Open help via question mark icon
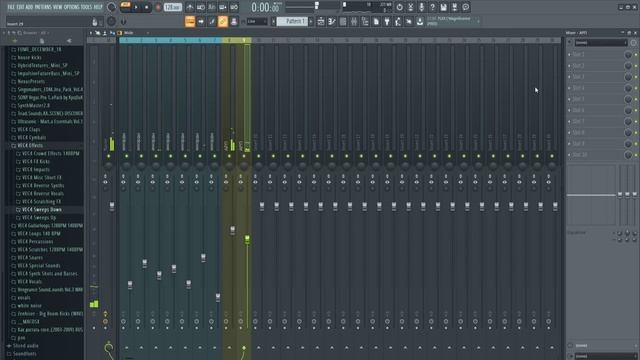The image size is (640, 360). (x=432, y=7)
